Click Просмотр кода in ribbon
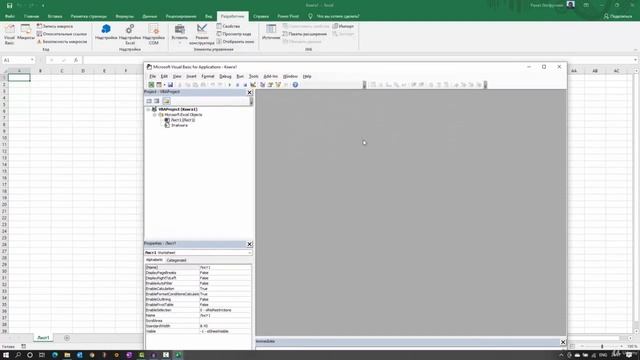Image resolution: width=640 pixels, height=360 pixels. pos(234,34)
